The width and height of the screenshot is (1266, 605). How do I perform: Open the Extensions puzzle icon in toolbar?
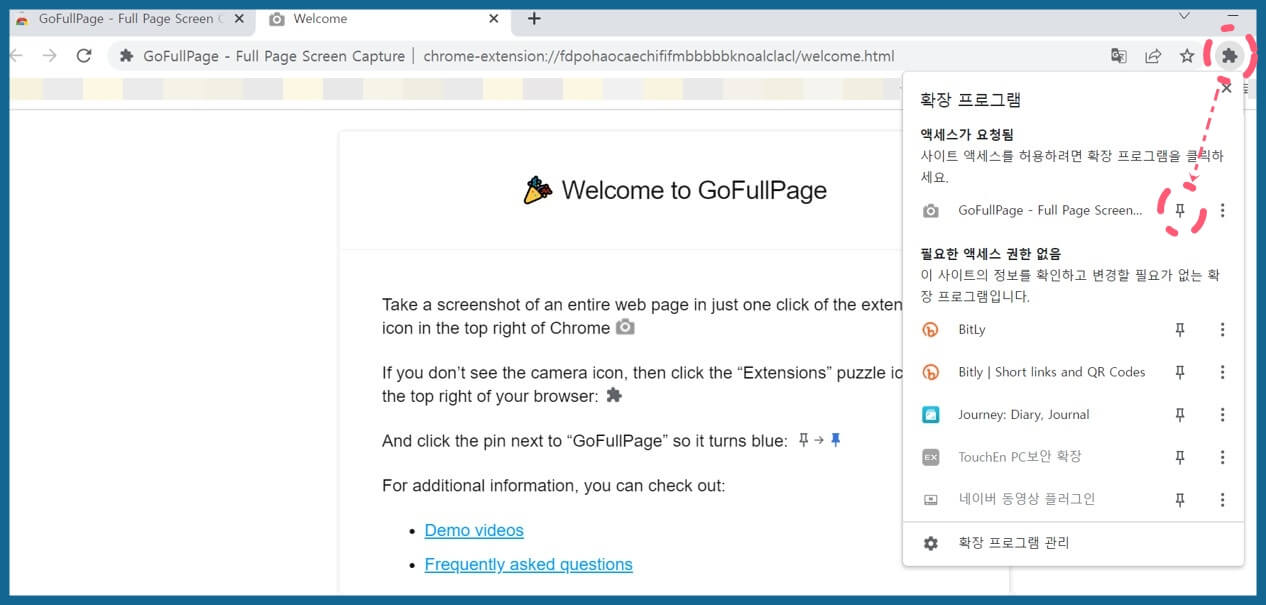pos(1229,56)
